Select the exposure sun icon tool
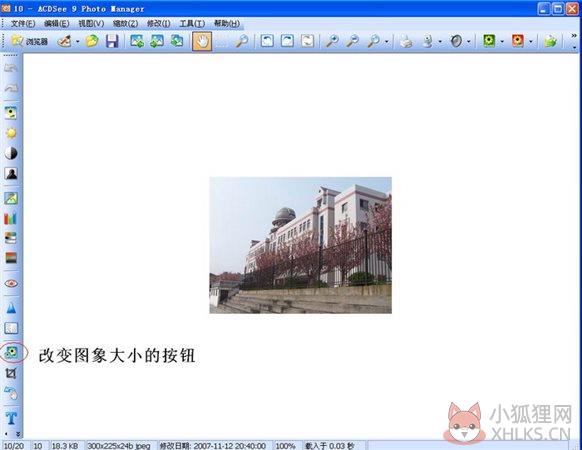The height and width of the screenshot is (450, 582). [11, 133]
